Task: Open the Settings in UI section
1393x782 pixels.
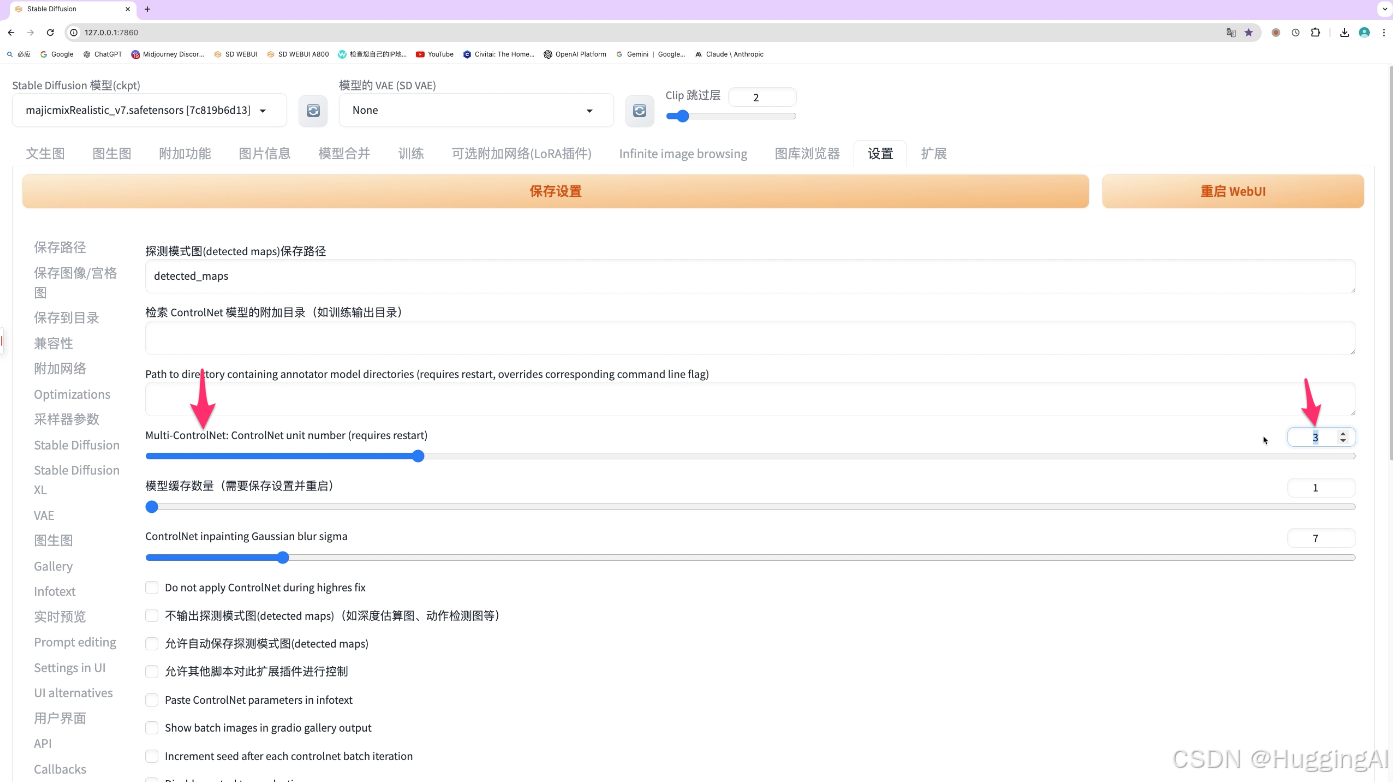Action: (x=70, y=668)
